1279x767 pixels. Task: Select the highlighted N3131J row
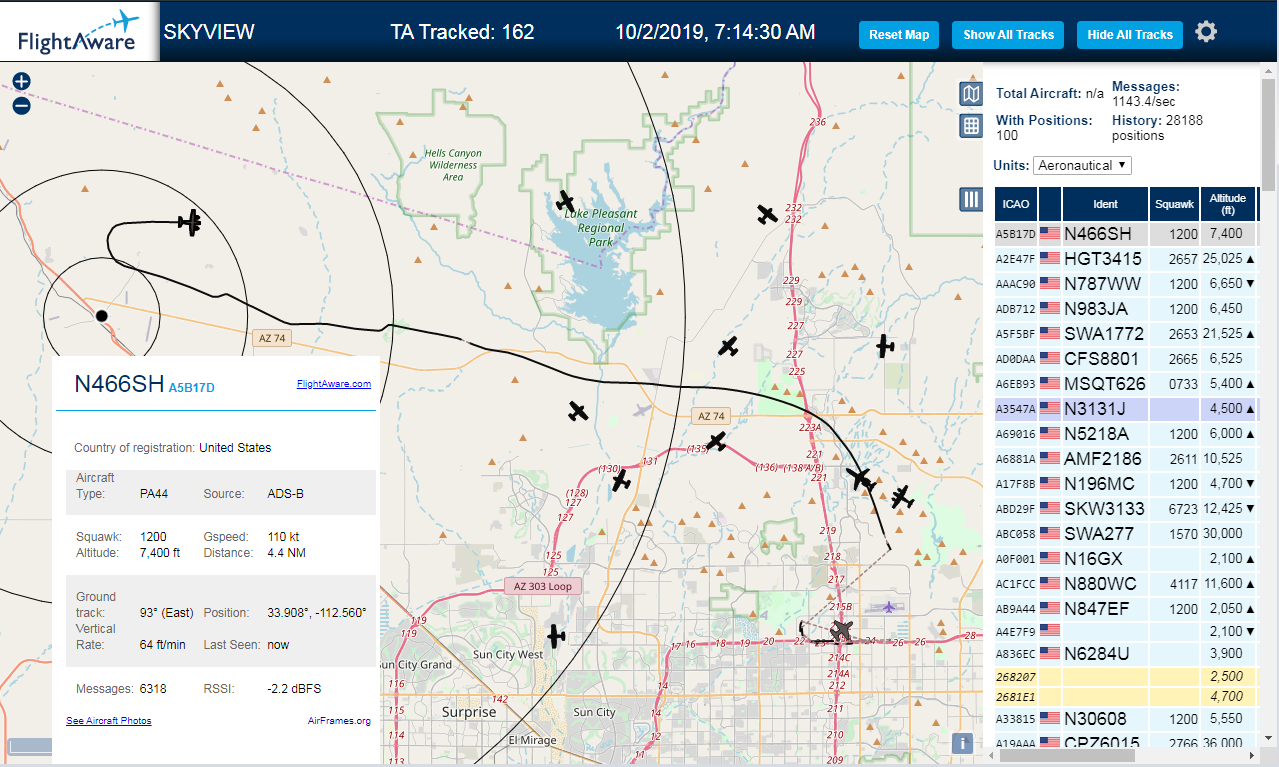click(1127, 409)
